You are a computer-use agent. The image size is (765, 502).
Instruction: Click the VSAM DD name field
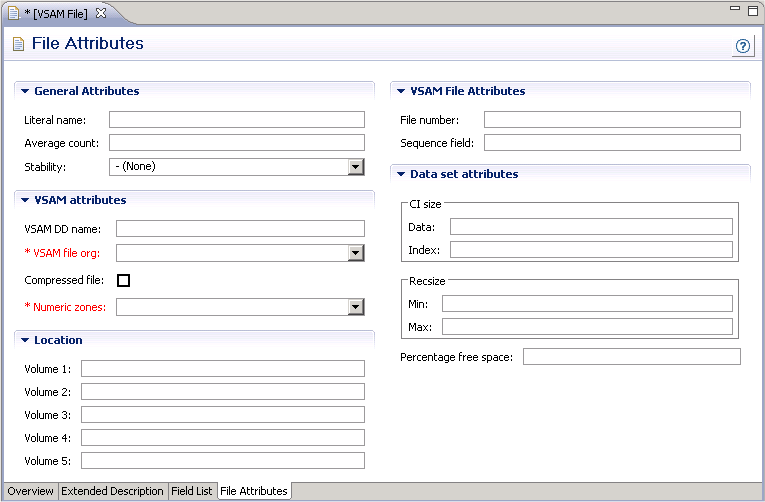tap(240, 228)
